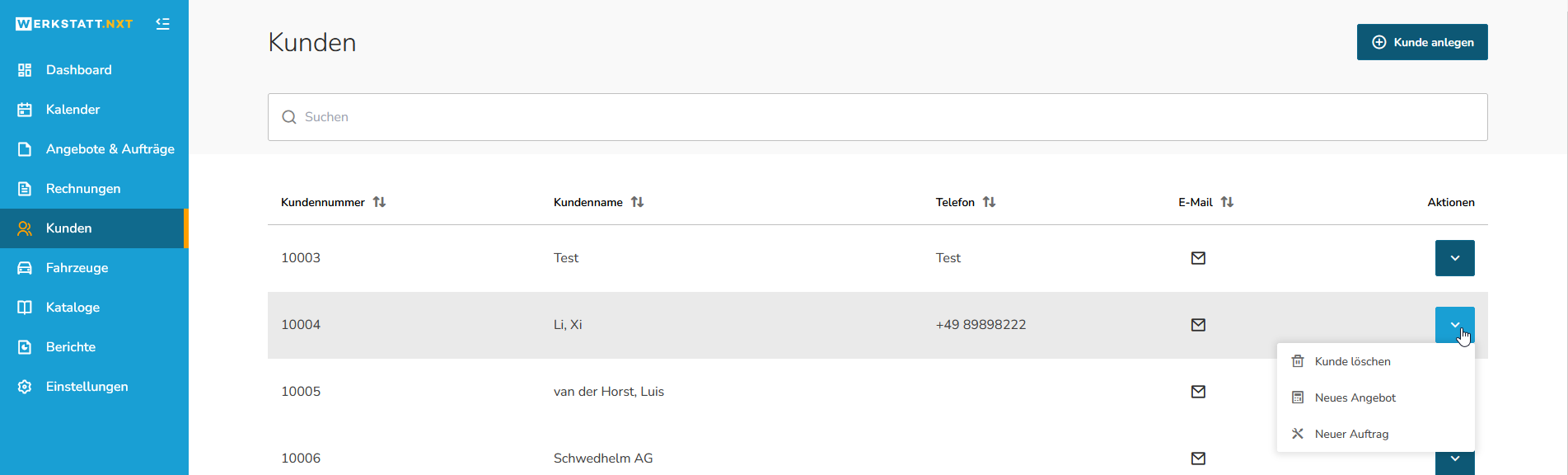
Task: Open Fahrzeuge in the sidebar
Action: [x=77, y=268]
